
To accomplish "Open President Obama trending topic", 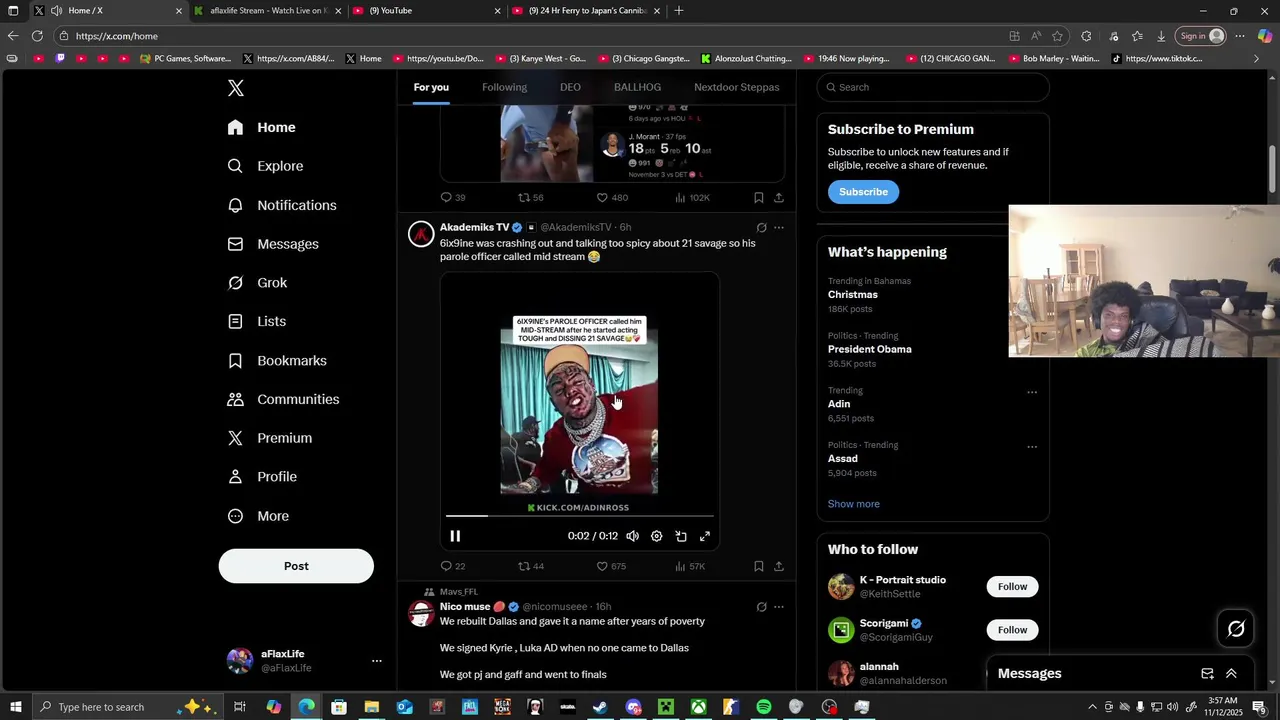I will coord(869,349).
